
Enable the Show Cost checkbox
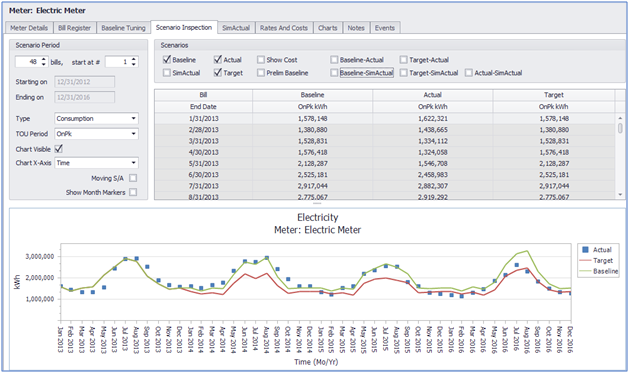click(261, 59)
